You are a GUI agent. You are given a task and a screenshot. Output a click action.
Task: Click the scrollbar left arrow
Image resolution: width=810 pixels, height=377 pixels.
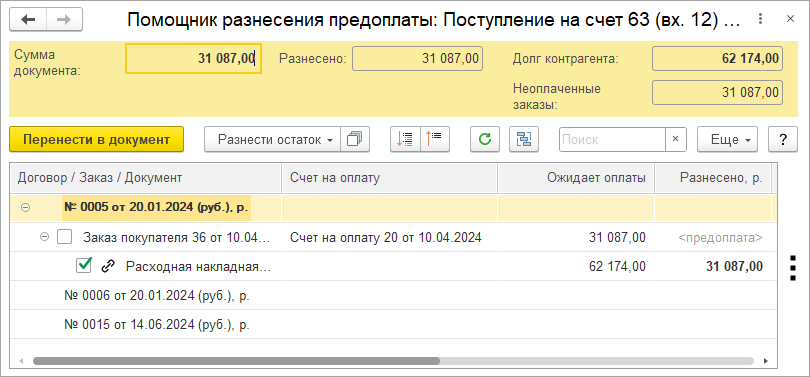coord(20,361)
